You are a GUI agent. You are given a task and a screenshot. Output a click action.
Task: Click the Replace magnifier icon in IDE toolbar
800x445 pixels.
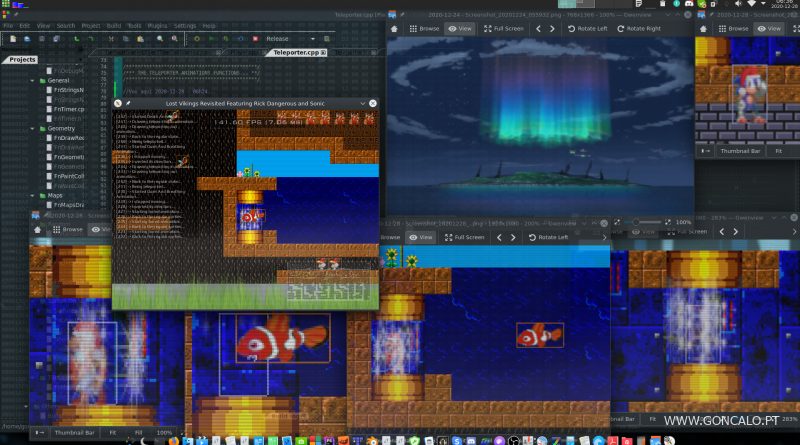coord(174,39)
